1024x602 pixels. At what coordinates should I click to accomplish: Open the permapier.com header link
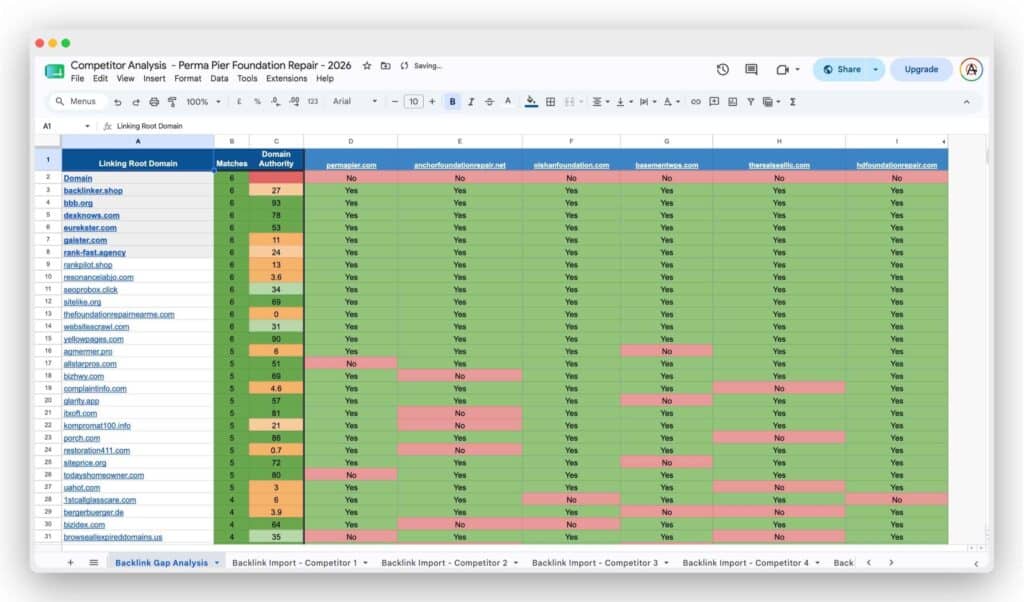pyautogui.click(x=351, y=165)
